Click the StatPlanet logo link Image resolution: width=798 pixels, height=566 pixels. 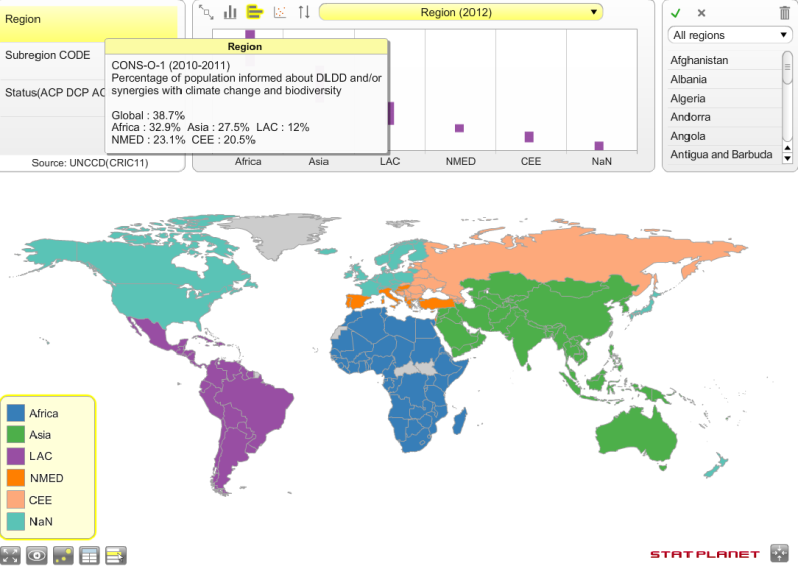704,554
